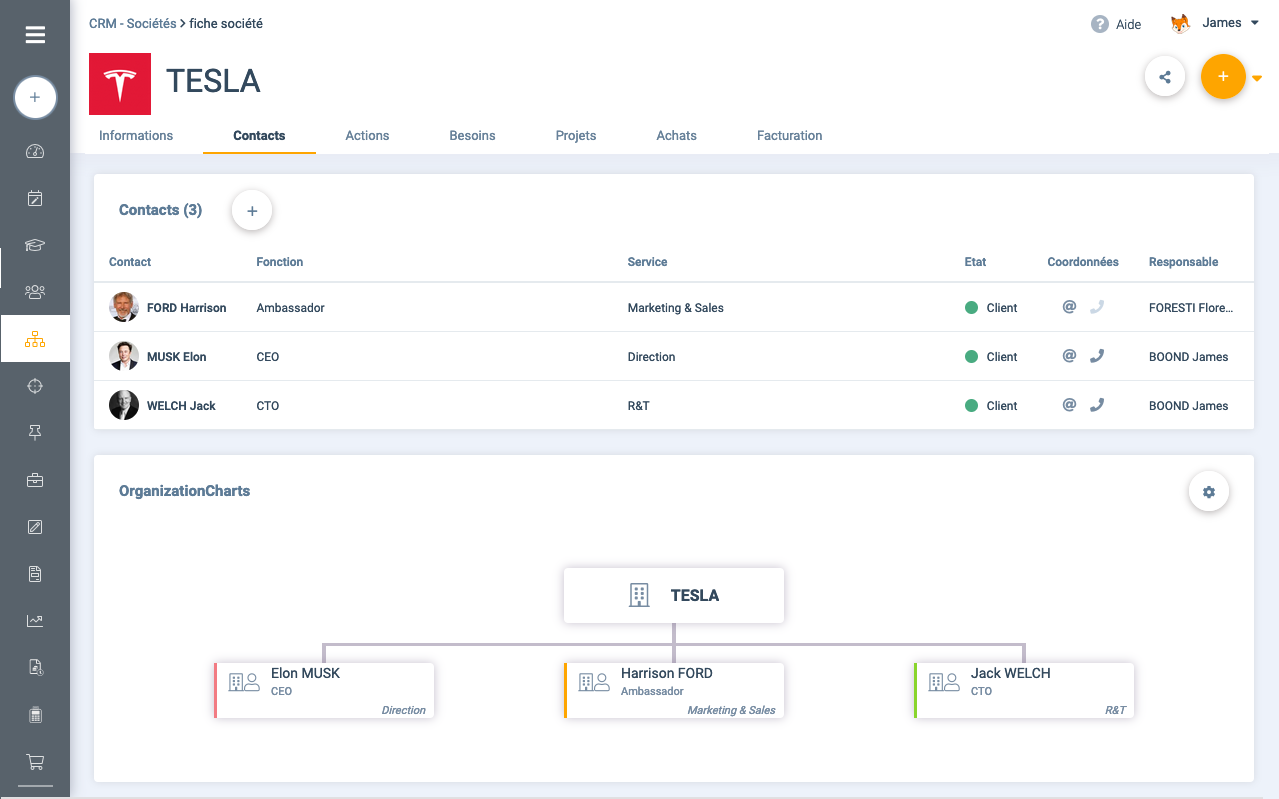
Task: Select the highlighted org-chart icon in sidebar
Action: coord(35,339)
